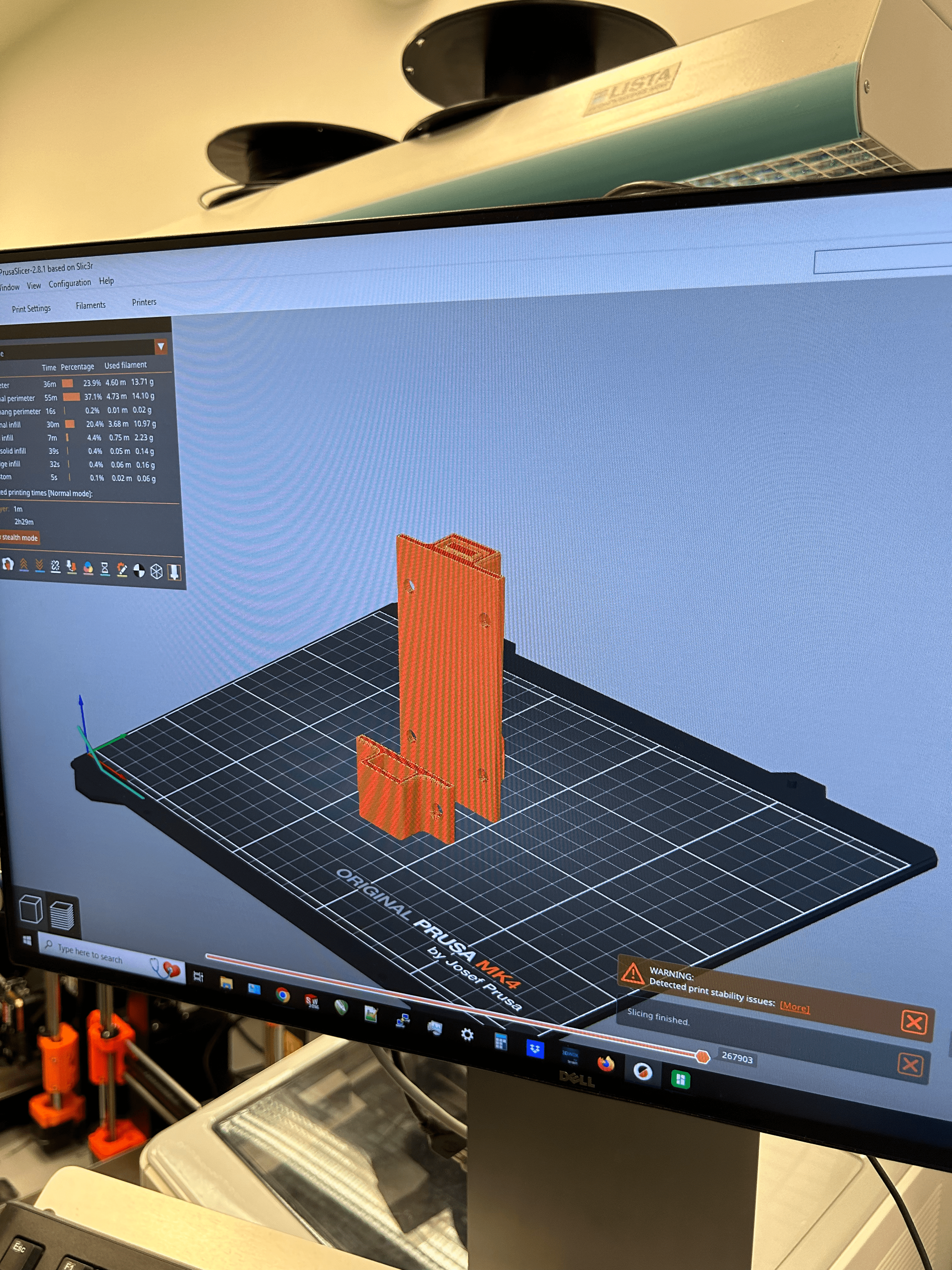Open the calculator icon on the taskbar
952x1270 pixels.
[500, 1042]
